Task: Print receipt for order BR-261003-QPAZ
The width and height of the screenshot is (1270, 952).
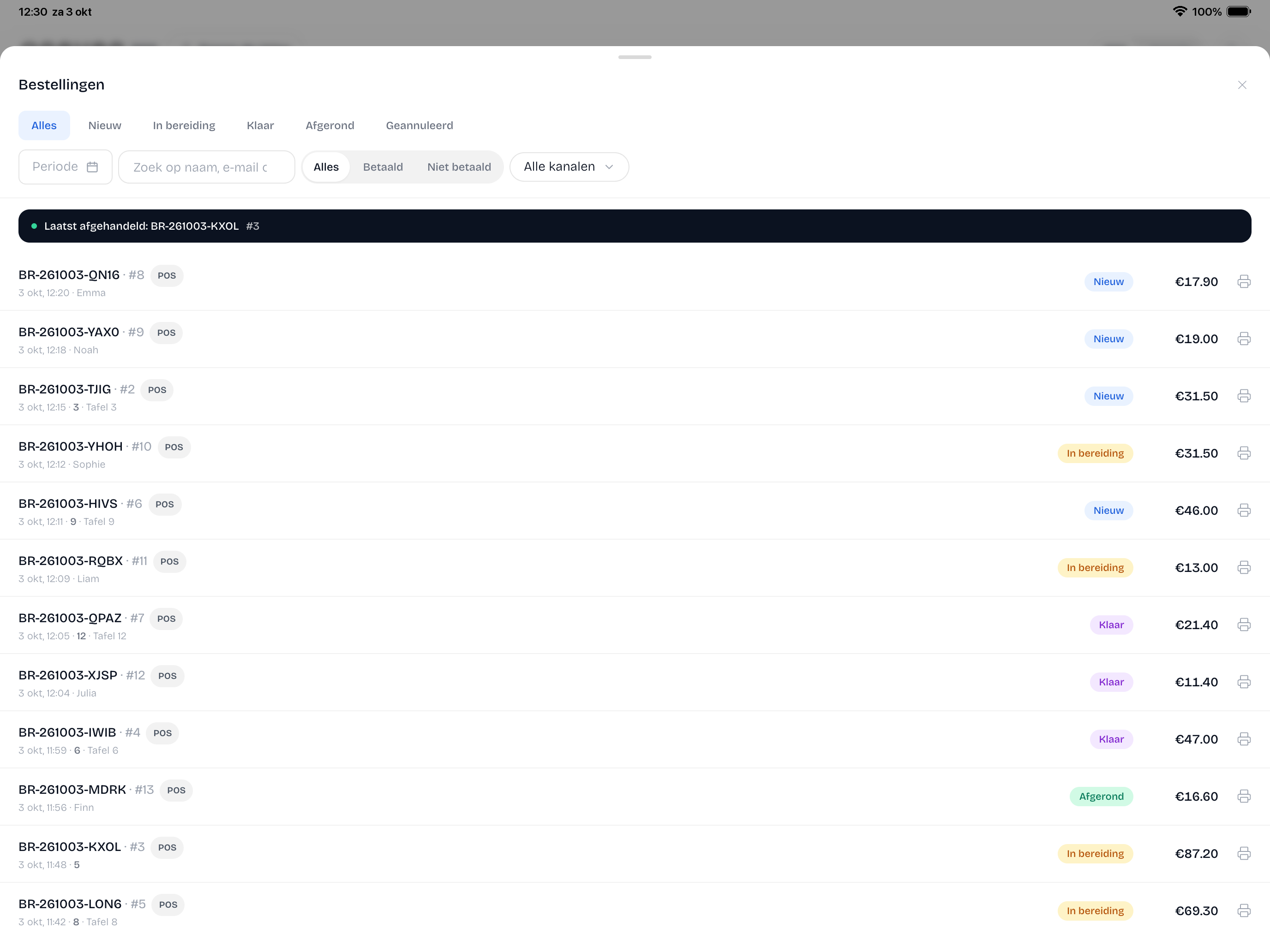Action: tap(1244, 625)
